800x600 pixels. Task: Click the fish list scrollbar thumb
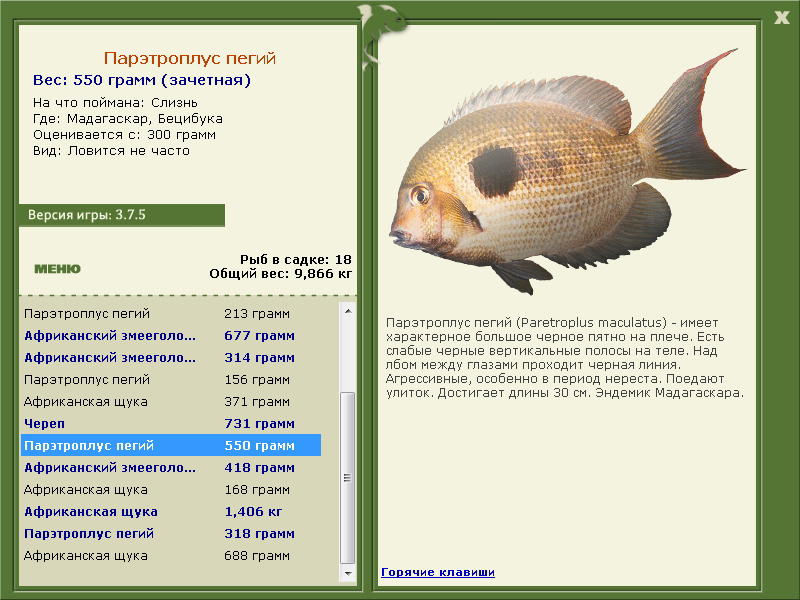(x=348, y=478)
